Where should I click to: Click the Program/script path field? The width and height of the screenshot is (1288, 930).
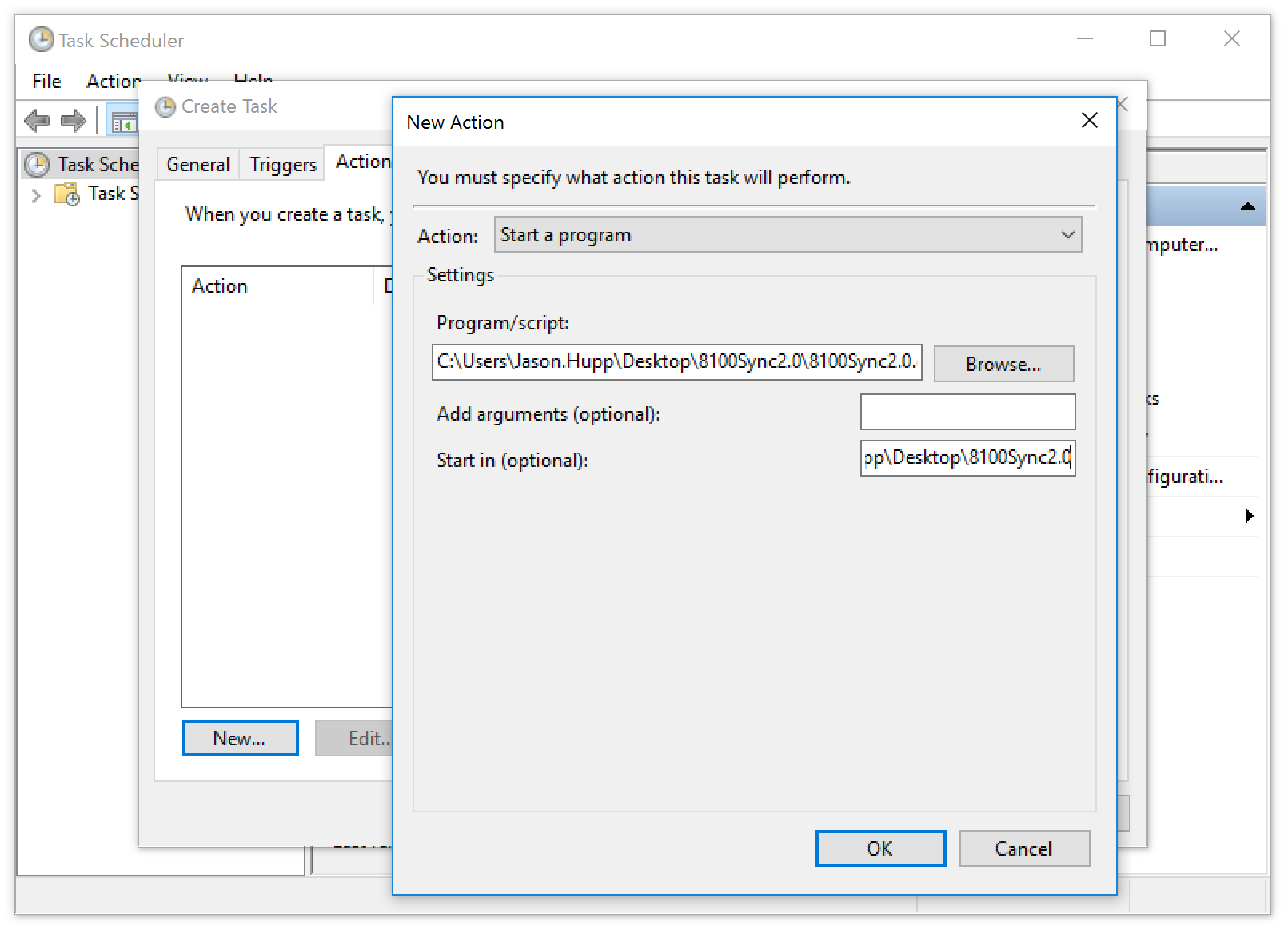[x=677, y=361]
